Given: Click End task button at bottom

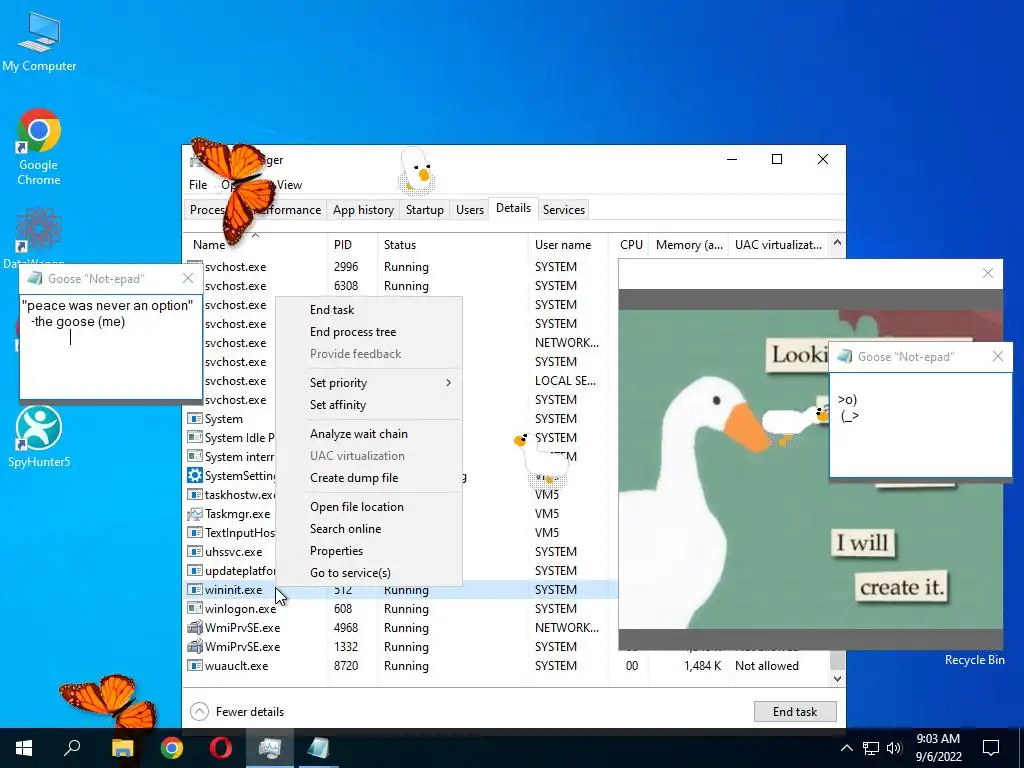Looking at the screenshot, I should coord(795,712).
